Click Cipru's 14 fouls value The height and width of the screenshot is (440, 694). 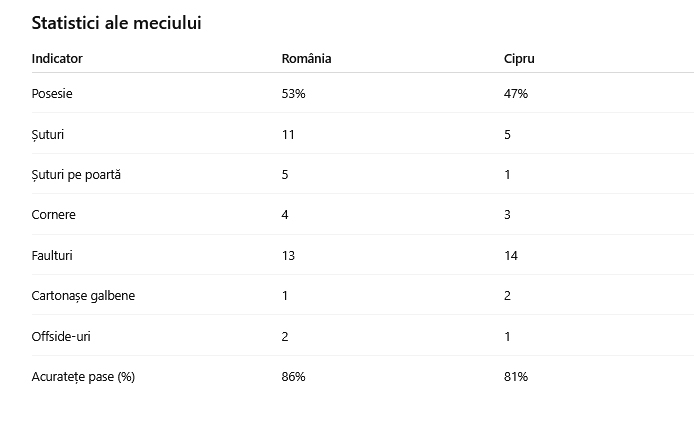point(511,255)
